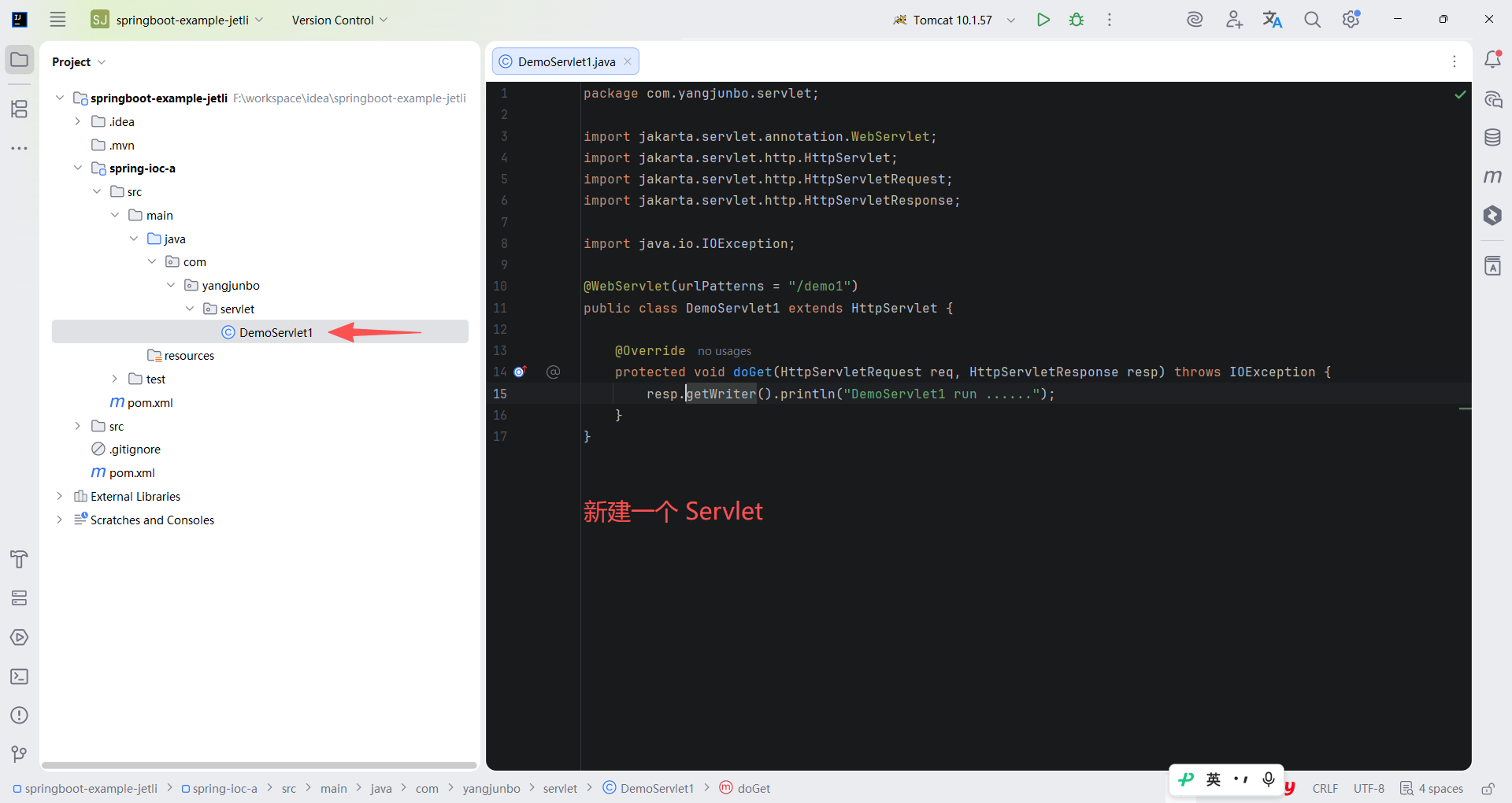Image resolution: width=1512 pixels, height=803 pixels.
Task: Toggle IME microphone voice input
Action: pyautogui.click(x=1269, y=779)
